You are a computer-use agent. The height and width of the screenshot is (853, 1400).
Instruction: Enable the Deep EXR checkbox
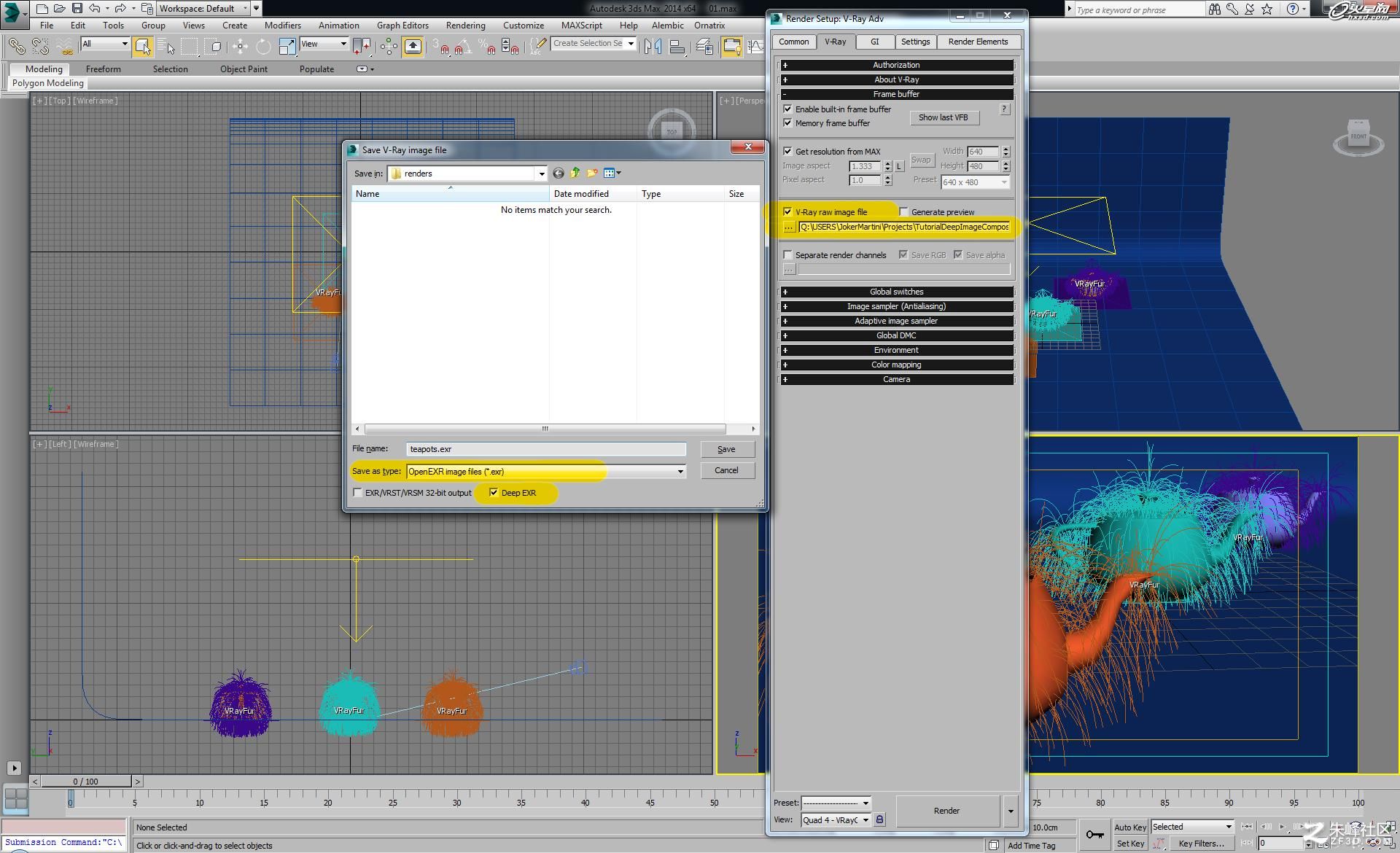494,493
